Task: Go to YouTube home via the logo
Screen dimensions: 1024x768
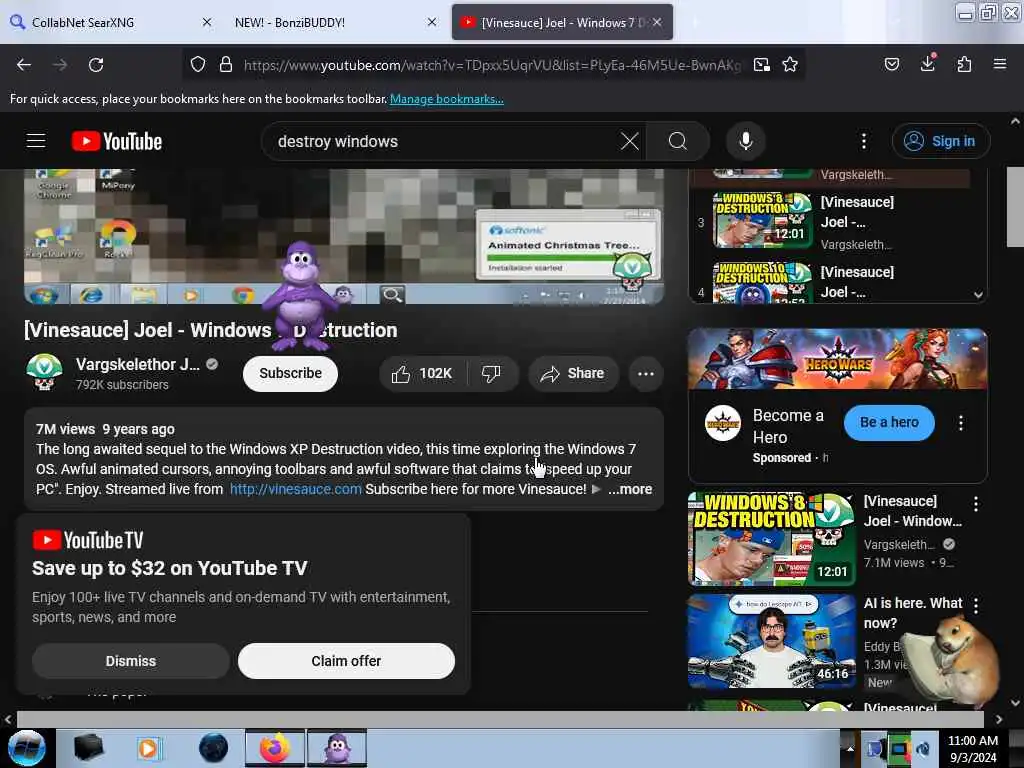Action: pyautogui.click(x=117, y=141)
